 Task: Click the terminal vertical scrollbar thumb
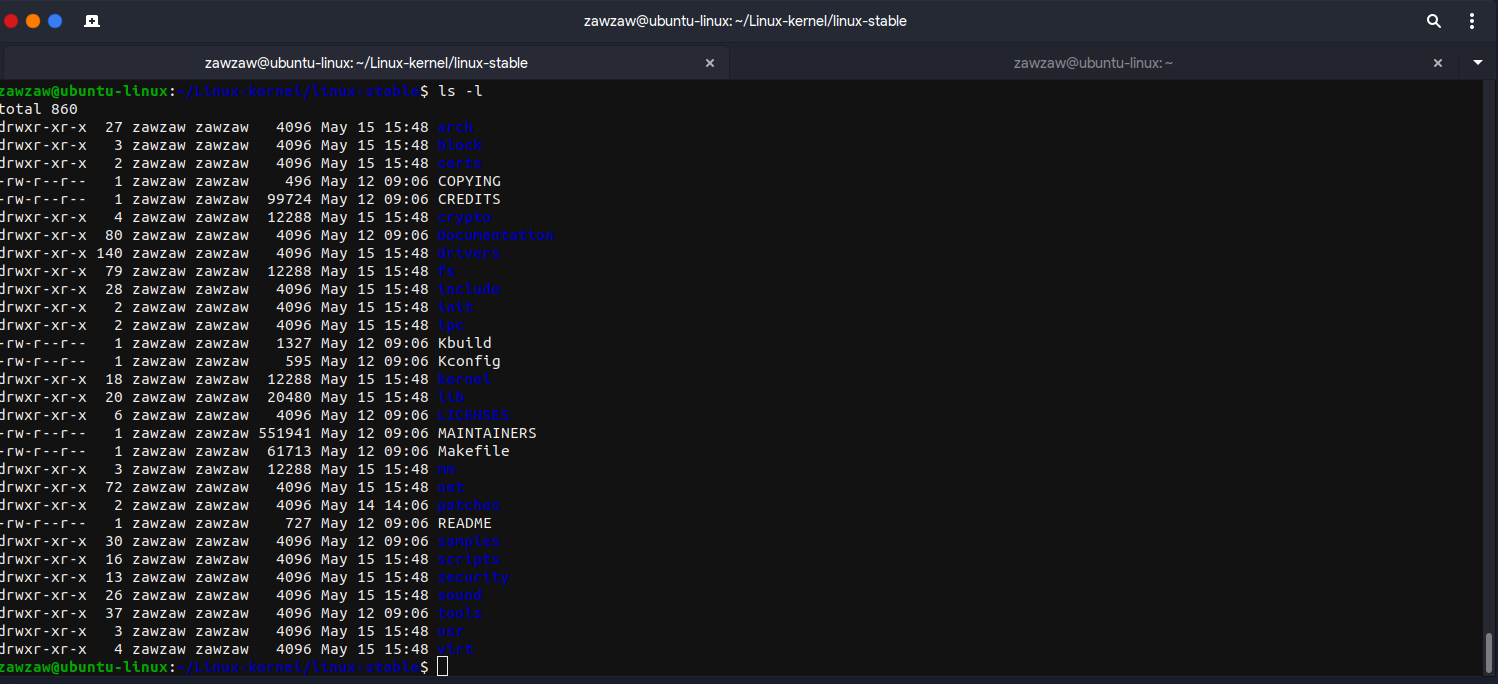point(1488,652)
